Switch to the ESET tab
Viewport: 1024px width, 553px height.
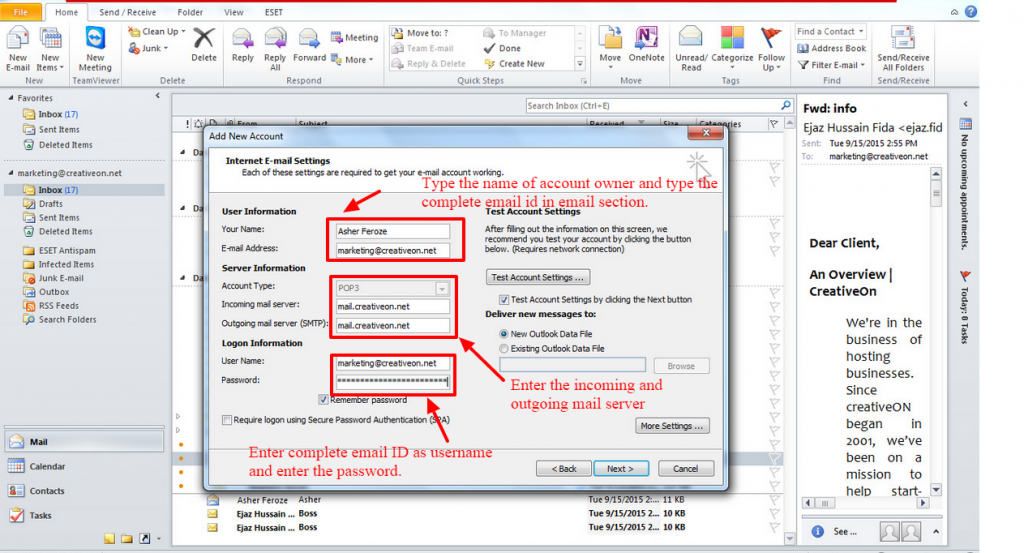coord(274,12)
